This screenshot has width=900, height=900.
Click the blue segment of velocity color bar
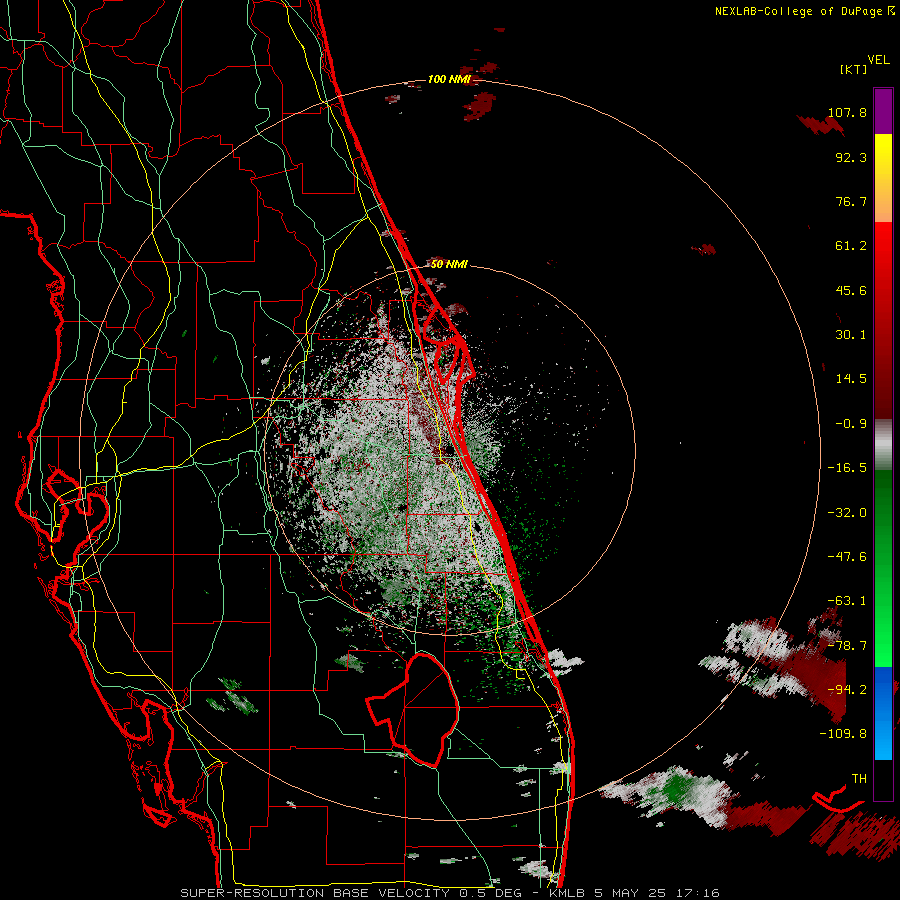[x=883, y=713]
